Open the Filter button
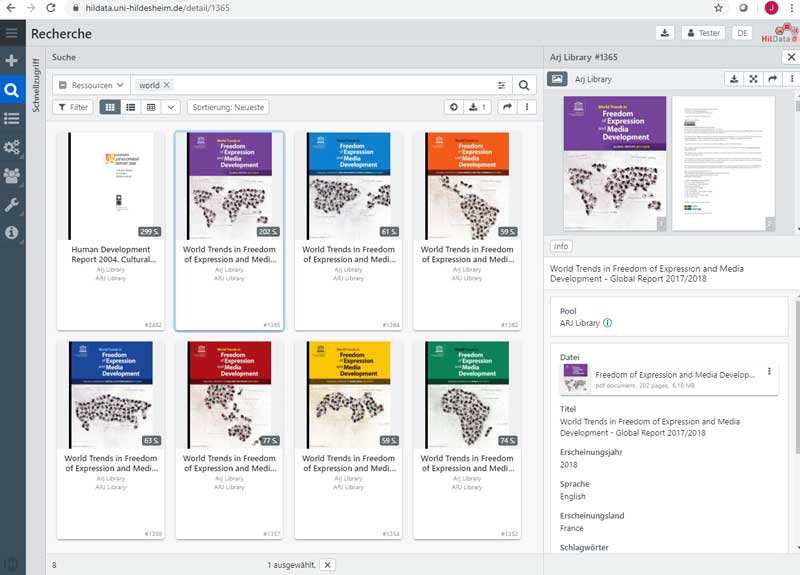The width and height of the screenshot is (800, 575). point(73,107)
